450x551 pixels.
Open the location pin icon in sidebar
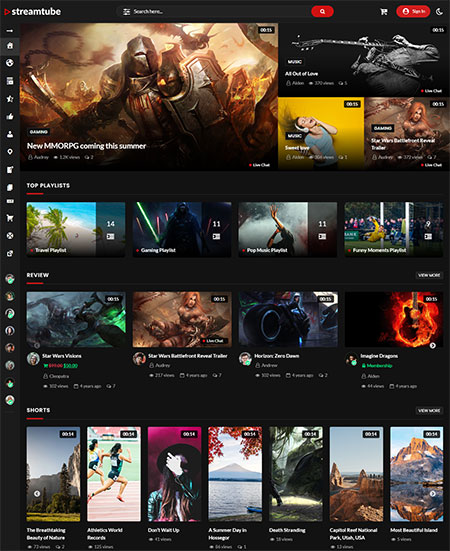[10, 152]
